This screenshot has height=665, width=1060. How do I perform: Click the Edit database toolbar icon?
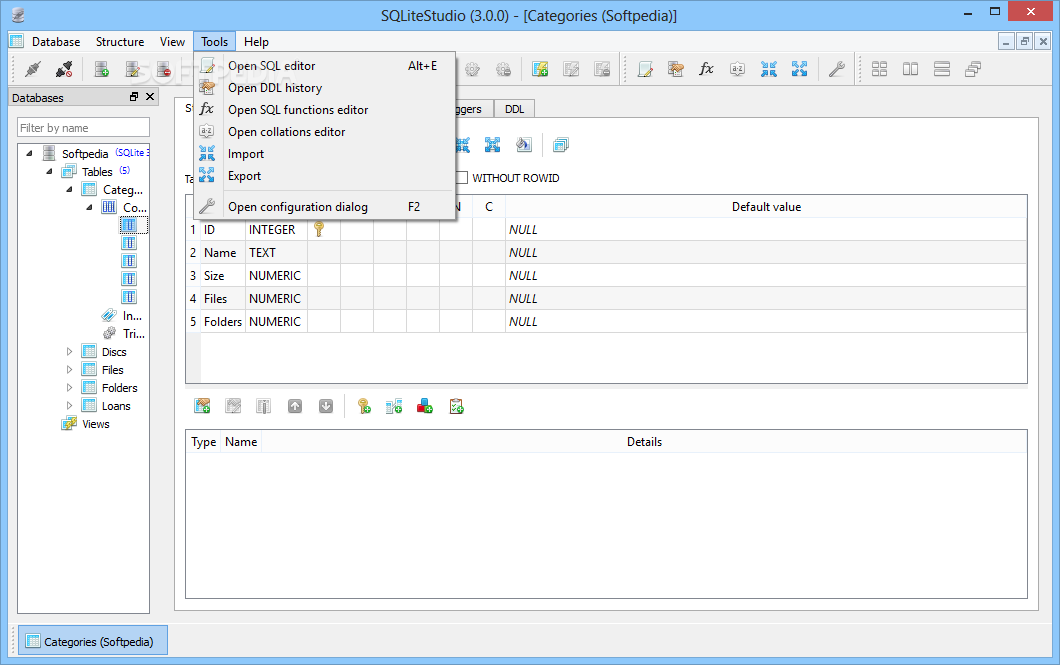tap(132, 69)
